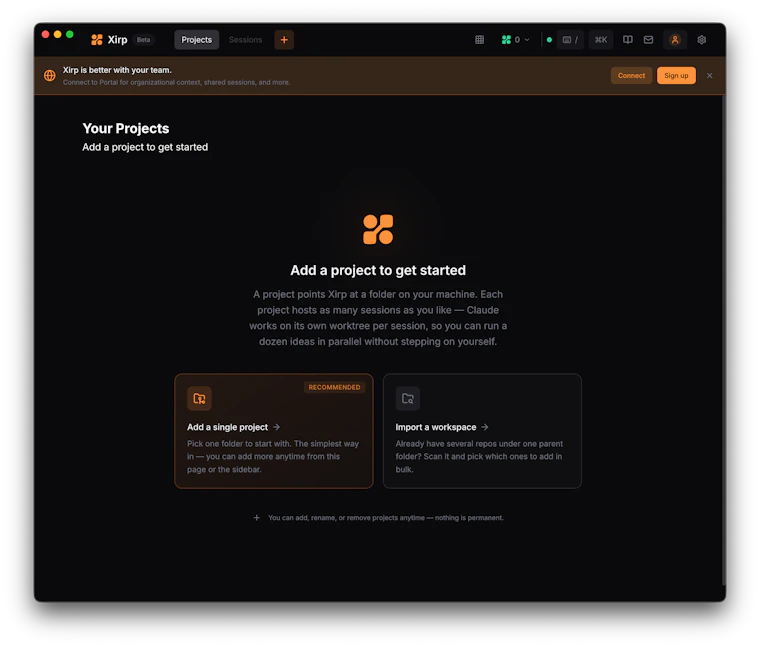Open the mail inbox icon
Viewport: 760px width, 647px height.
649,40
